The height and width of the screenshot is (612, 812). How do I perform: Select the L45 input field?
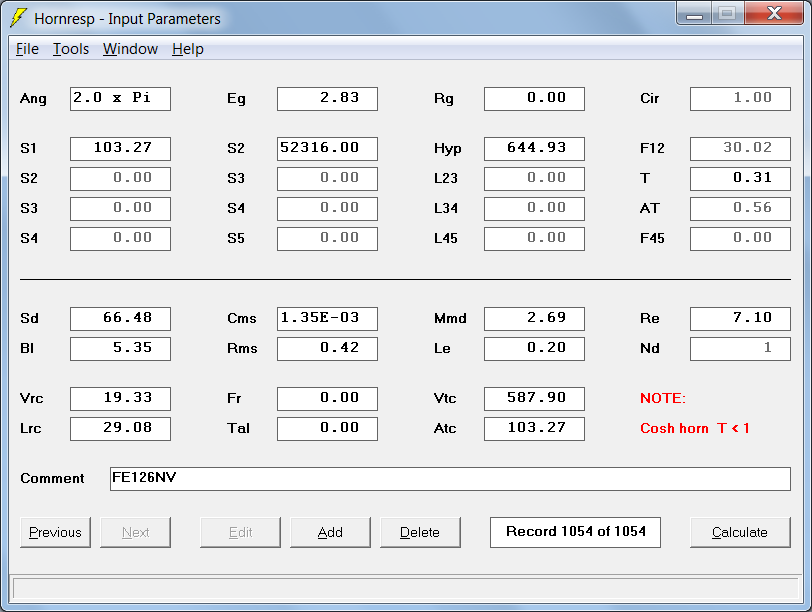[x=534, y=239]
